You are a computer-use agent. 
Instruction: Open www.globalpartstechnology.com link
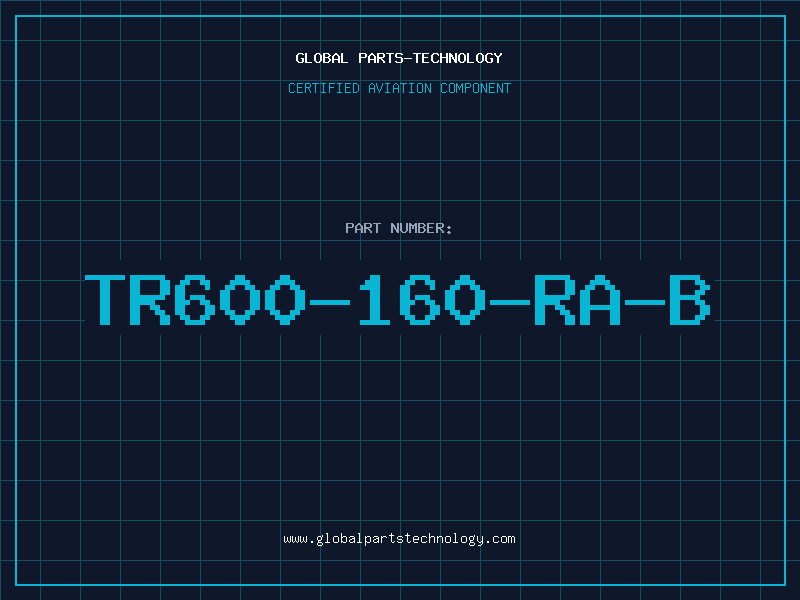coord(399,539)
